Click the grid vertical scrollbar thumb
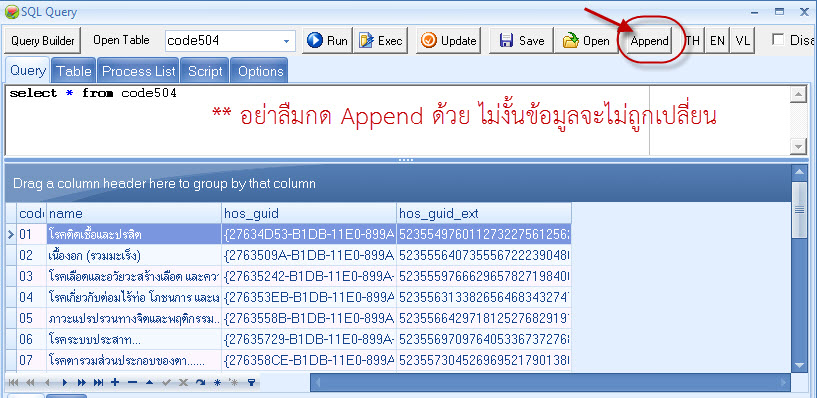The width and height of the screenshot is (817, 398). (799, 209)
